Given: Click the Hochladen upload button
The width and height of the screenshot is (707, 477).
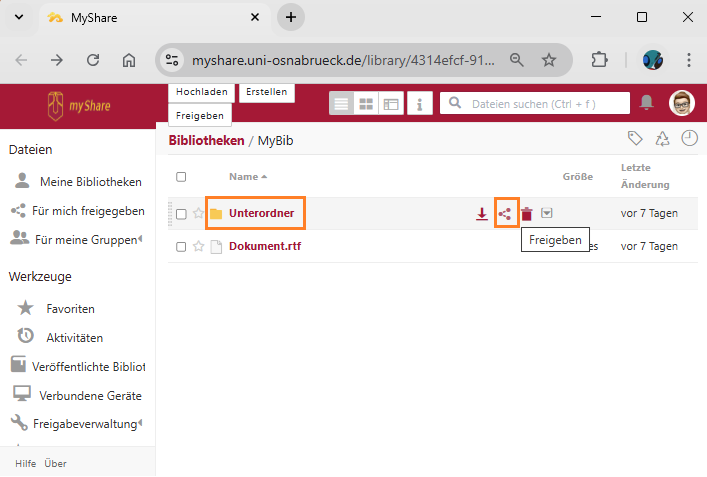Looking at the screenshot, I should (x=202, y=92).
